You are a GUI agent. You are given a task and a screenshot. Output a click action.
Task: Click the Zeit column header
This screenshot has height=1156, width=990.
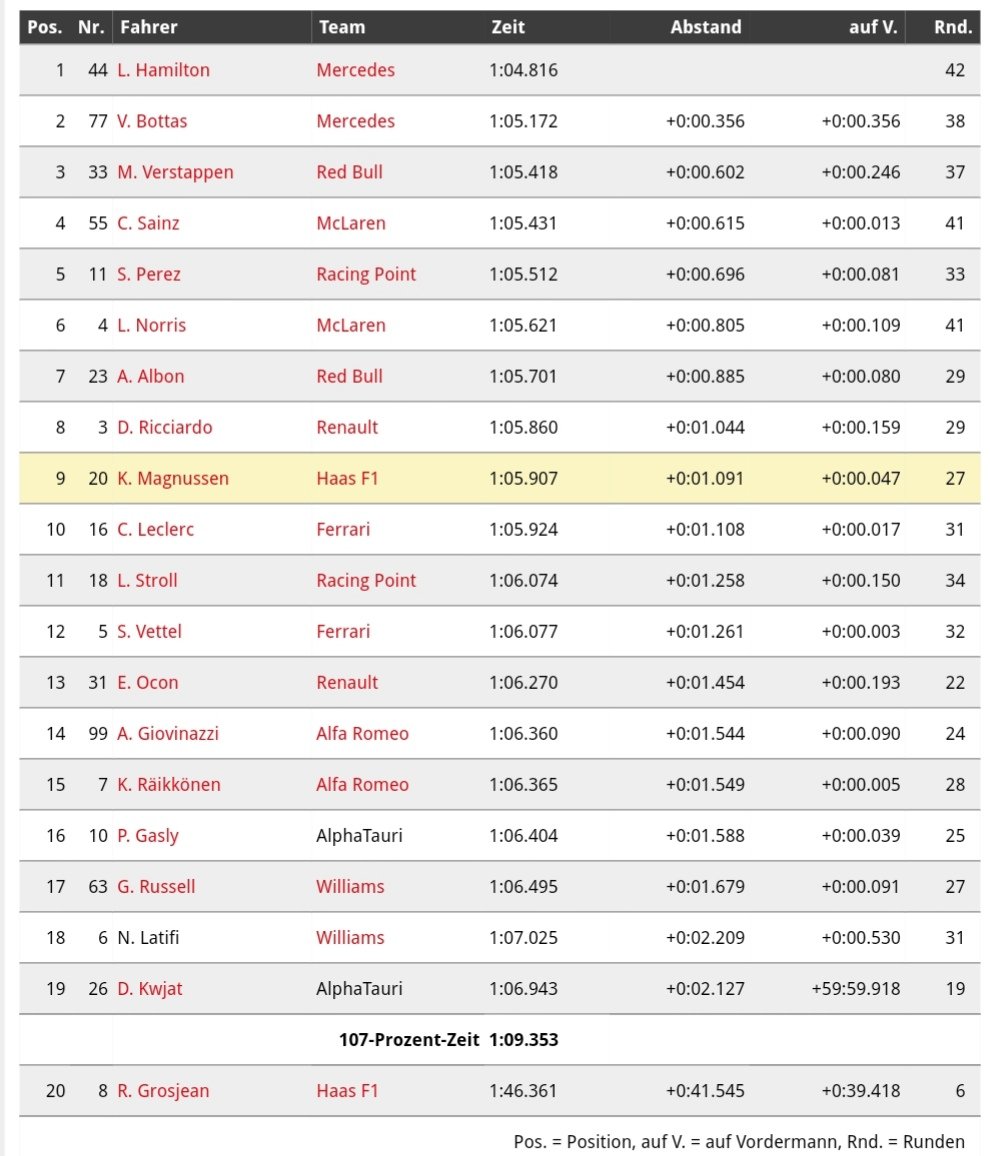click(x=508, y=27)
